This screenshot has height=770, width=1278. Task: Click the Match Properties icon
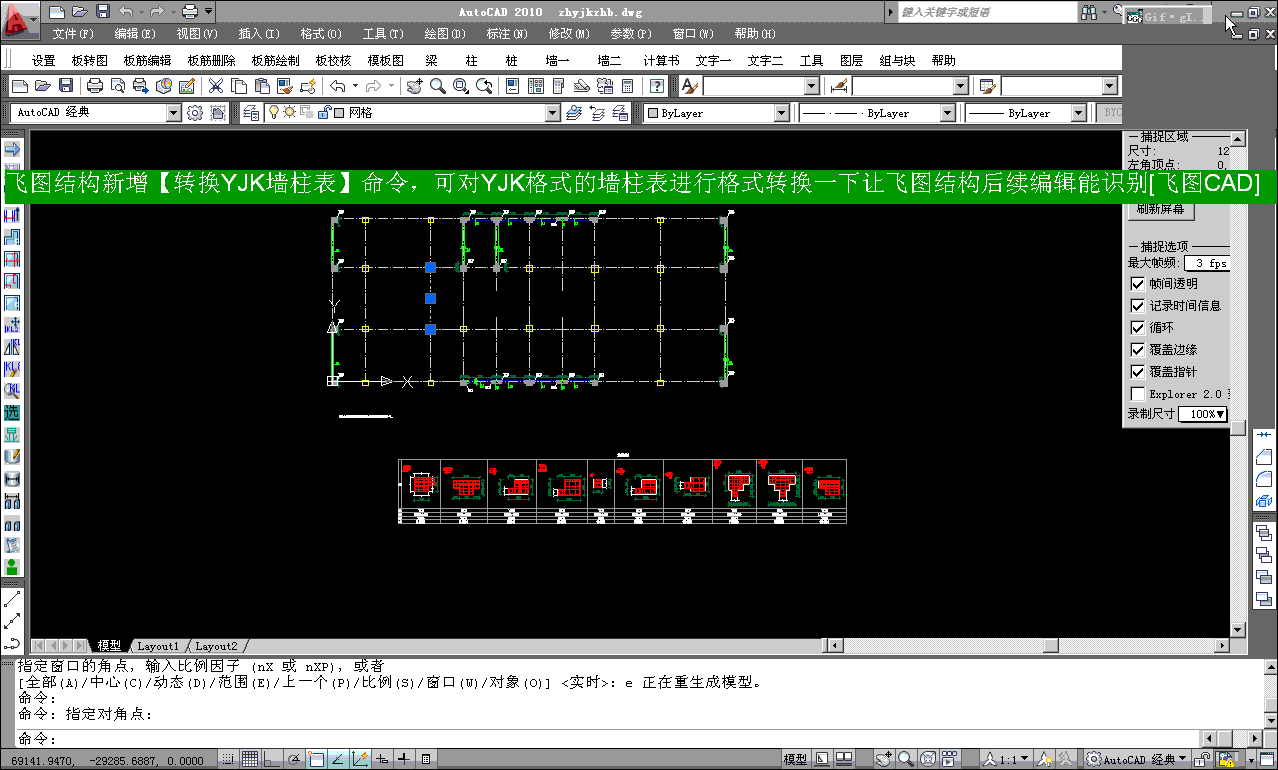[x=286, y=87]
